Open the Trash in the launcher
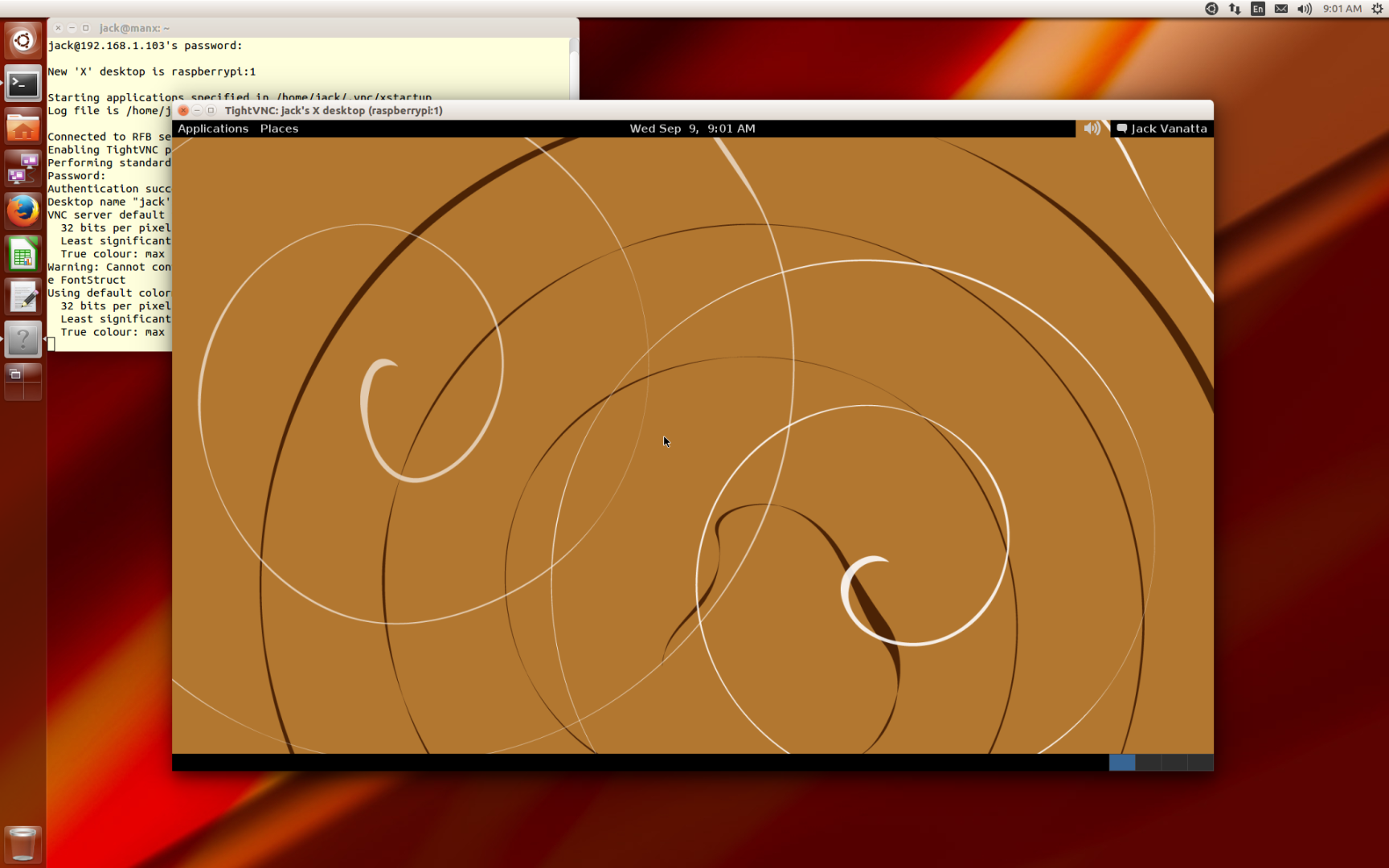 click(x=23, y=845)
